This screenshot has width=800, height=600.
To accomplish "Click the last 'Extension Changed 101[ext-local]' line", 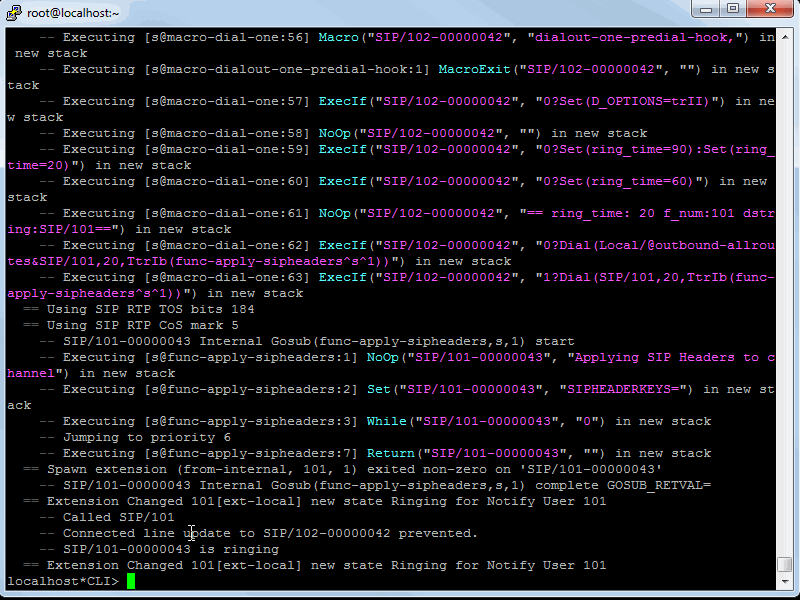I will coord(314,565).
